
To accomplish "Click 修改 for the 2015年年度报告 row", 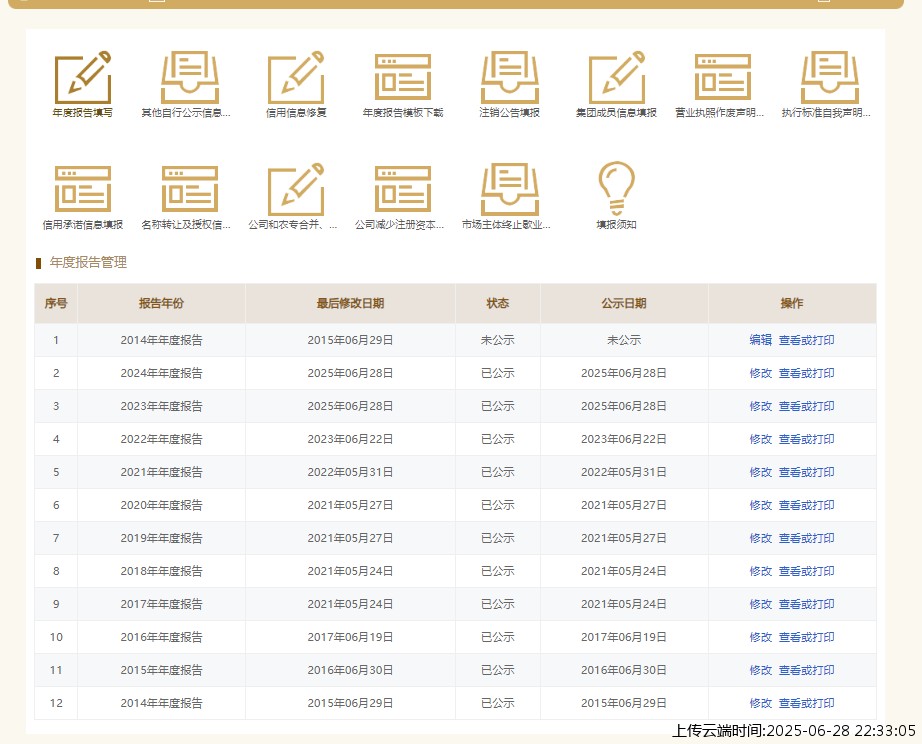I will 760,669.
